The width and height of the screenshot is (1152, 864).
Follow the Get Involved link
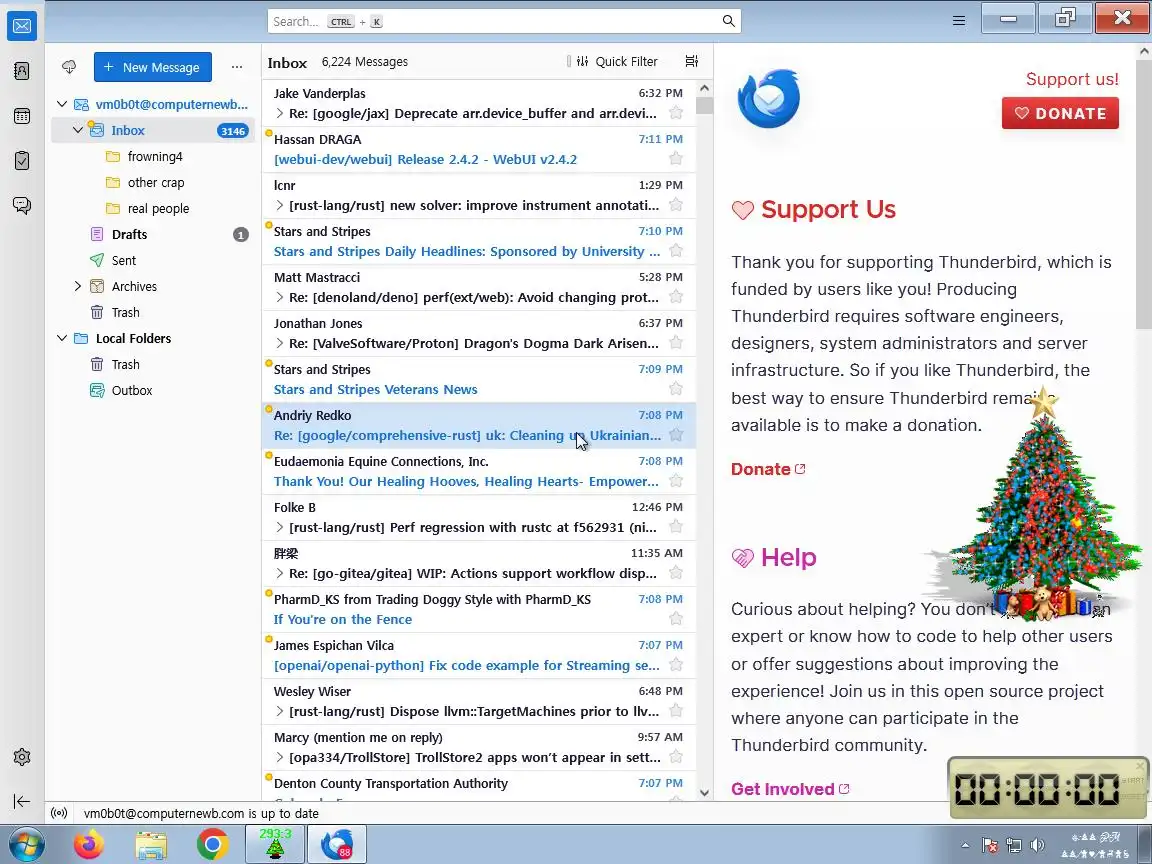point(790,789)
